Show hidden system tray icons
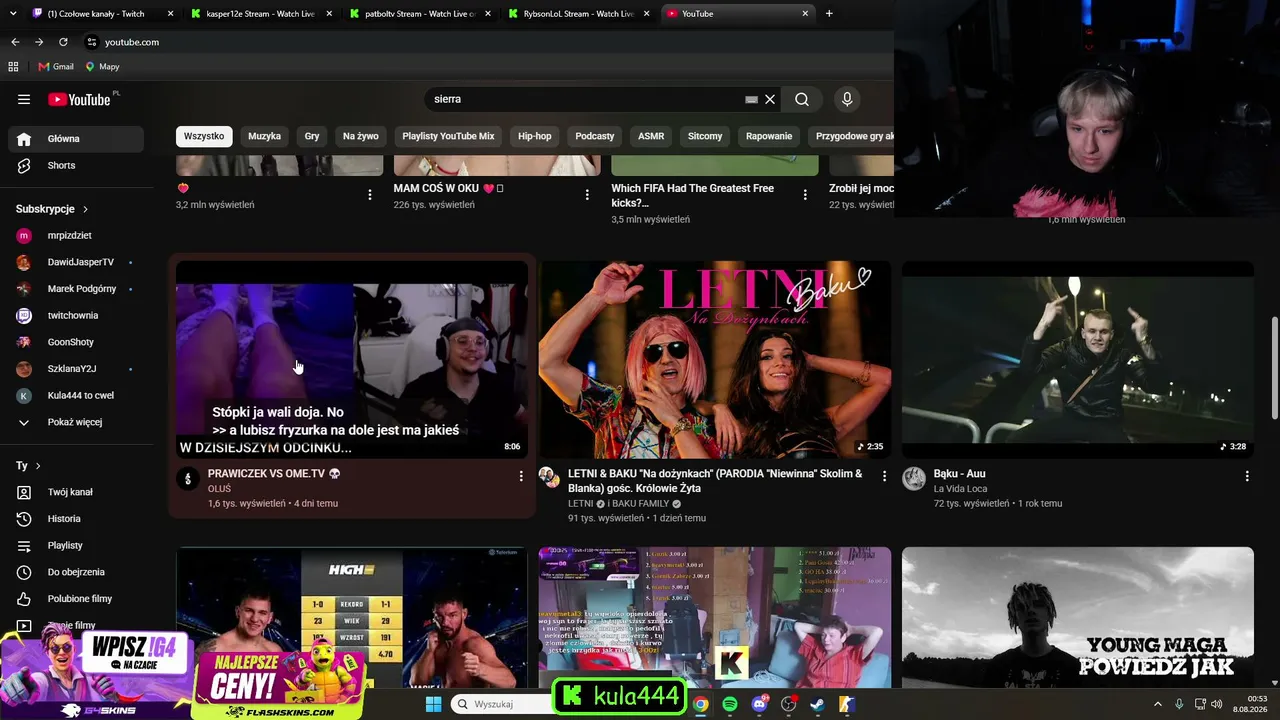 (x=1158, y=704)
